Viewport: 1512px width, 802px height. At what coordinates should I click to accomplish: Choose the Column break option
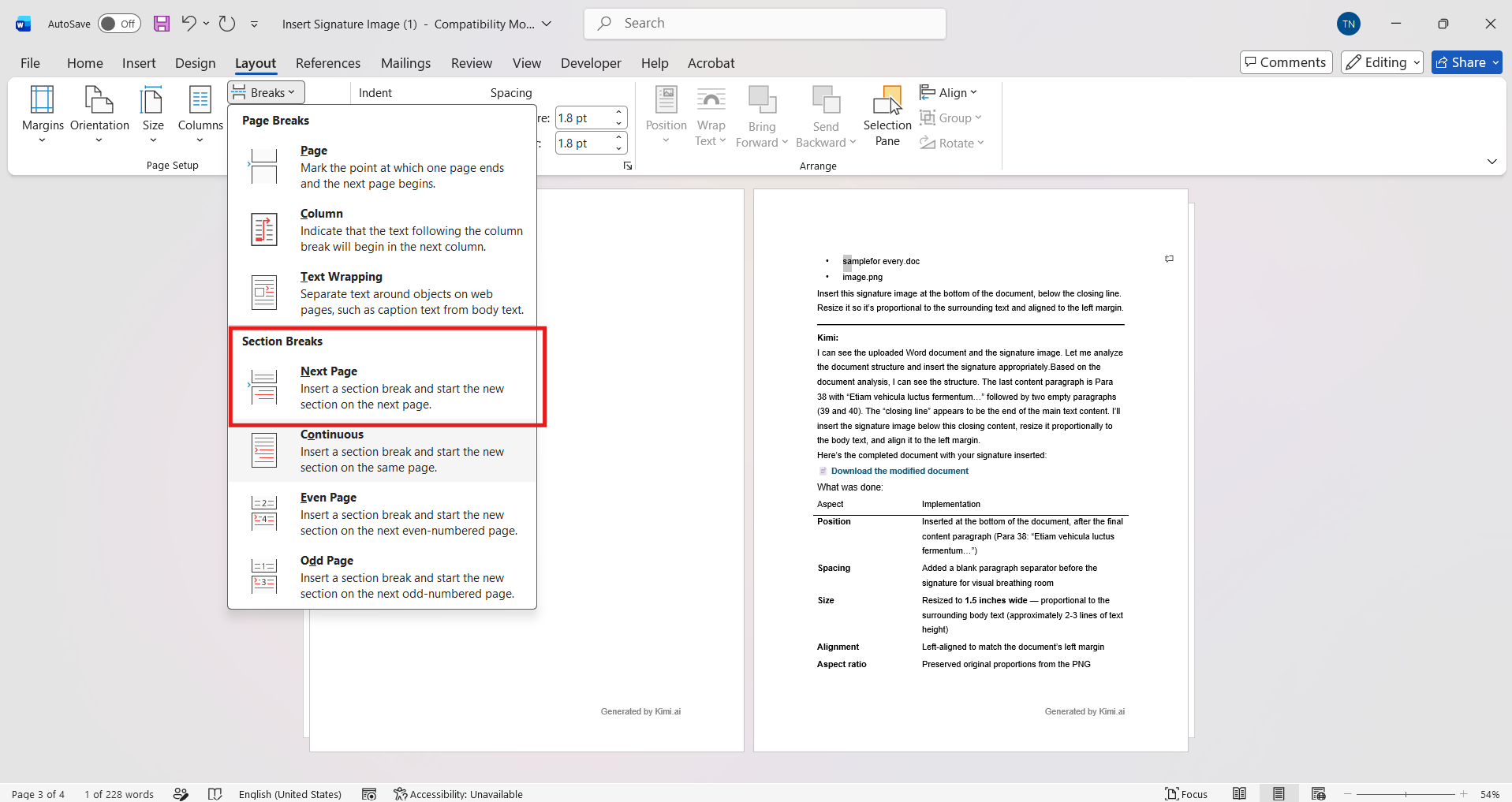383,229
